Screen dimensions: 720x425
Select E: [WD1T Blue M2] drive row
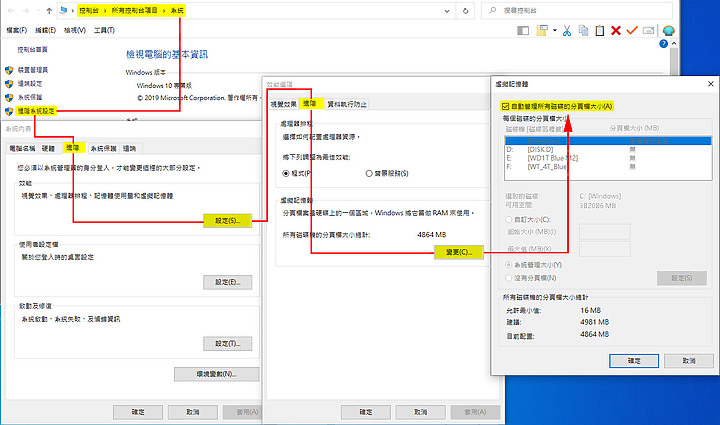[x=608, y=158]
